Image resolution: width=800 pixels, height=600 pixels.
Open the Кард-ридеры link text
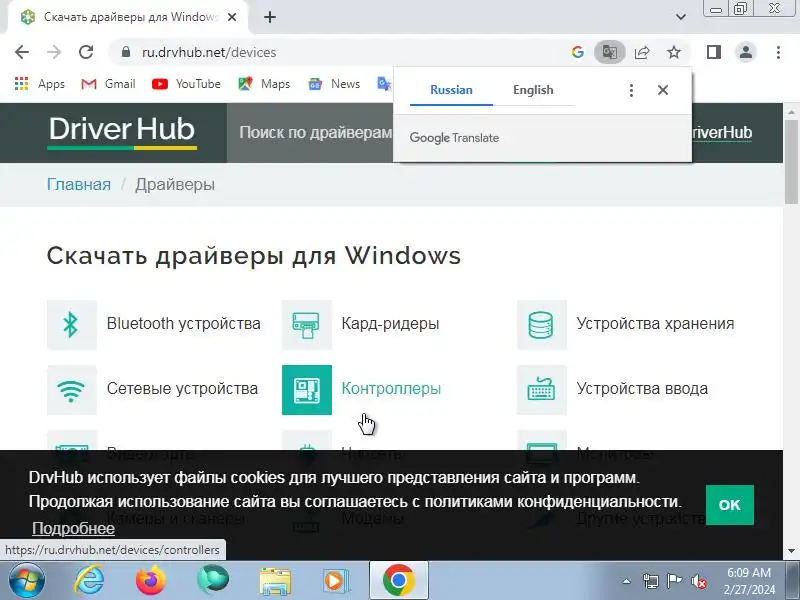pos(390,323)
